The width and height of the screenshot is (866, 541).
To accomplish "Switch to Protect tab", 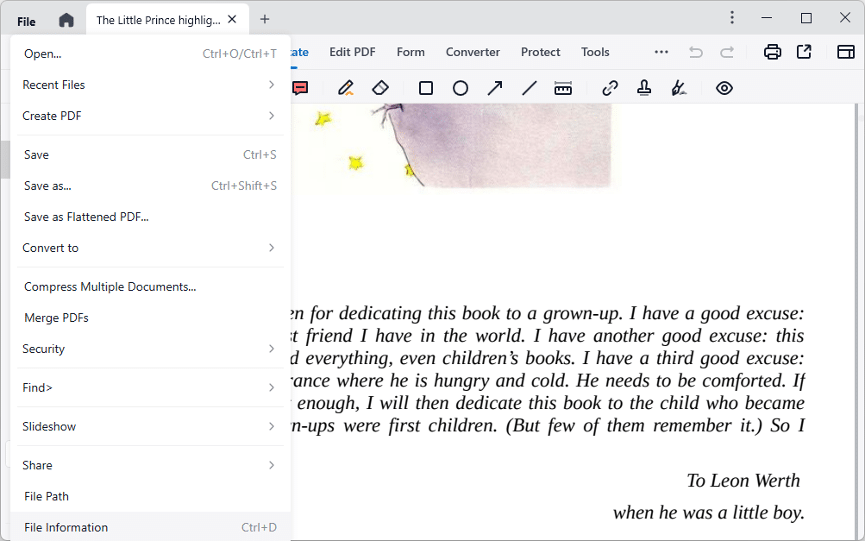I will click(x=540, y=52).
